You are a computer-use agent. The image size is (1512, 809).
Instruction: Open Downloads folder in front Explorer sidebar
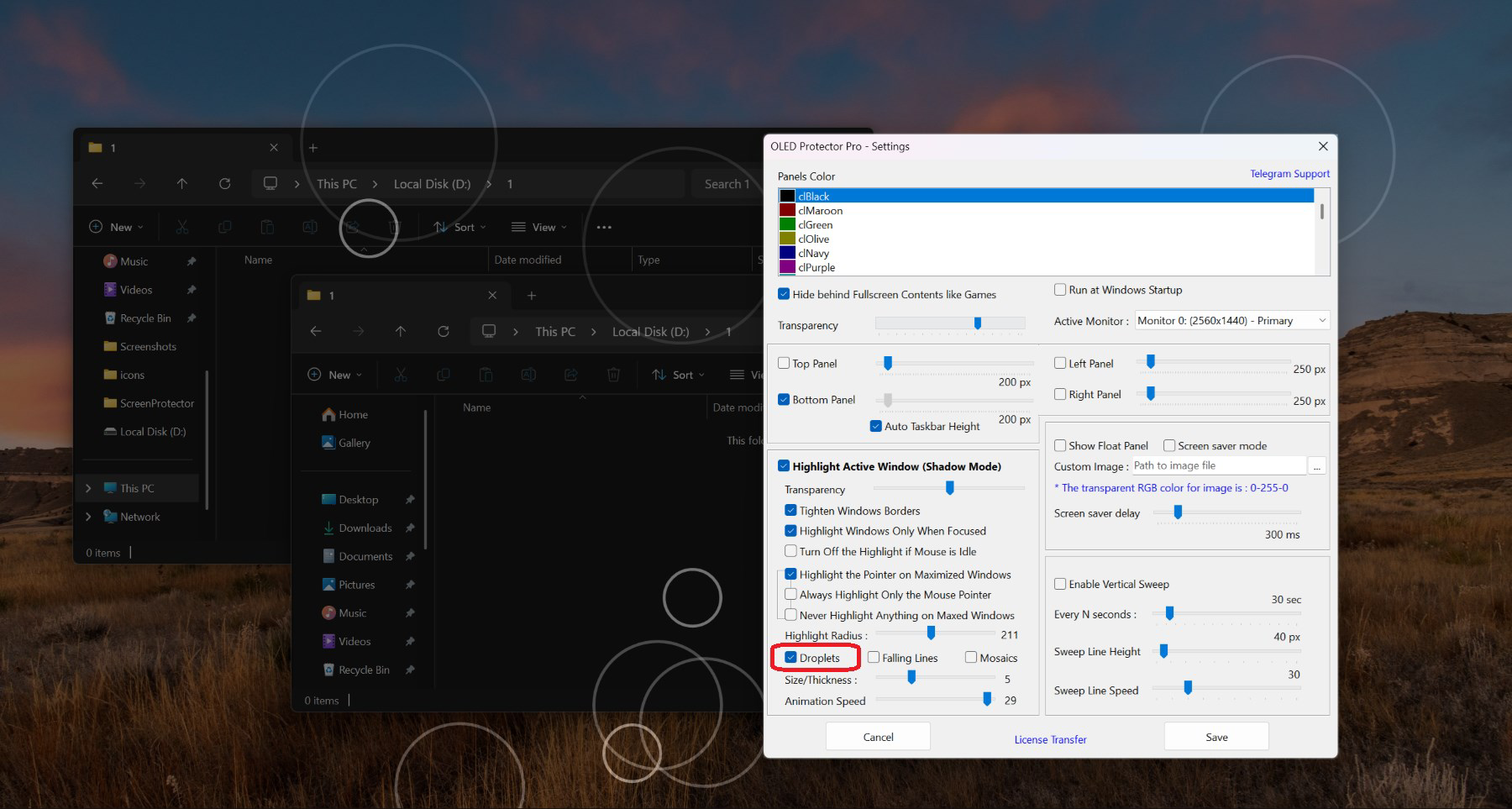point(358,528)
